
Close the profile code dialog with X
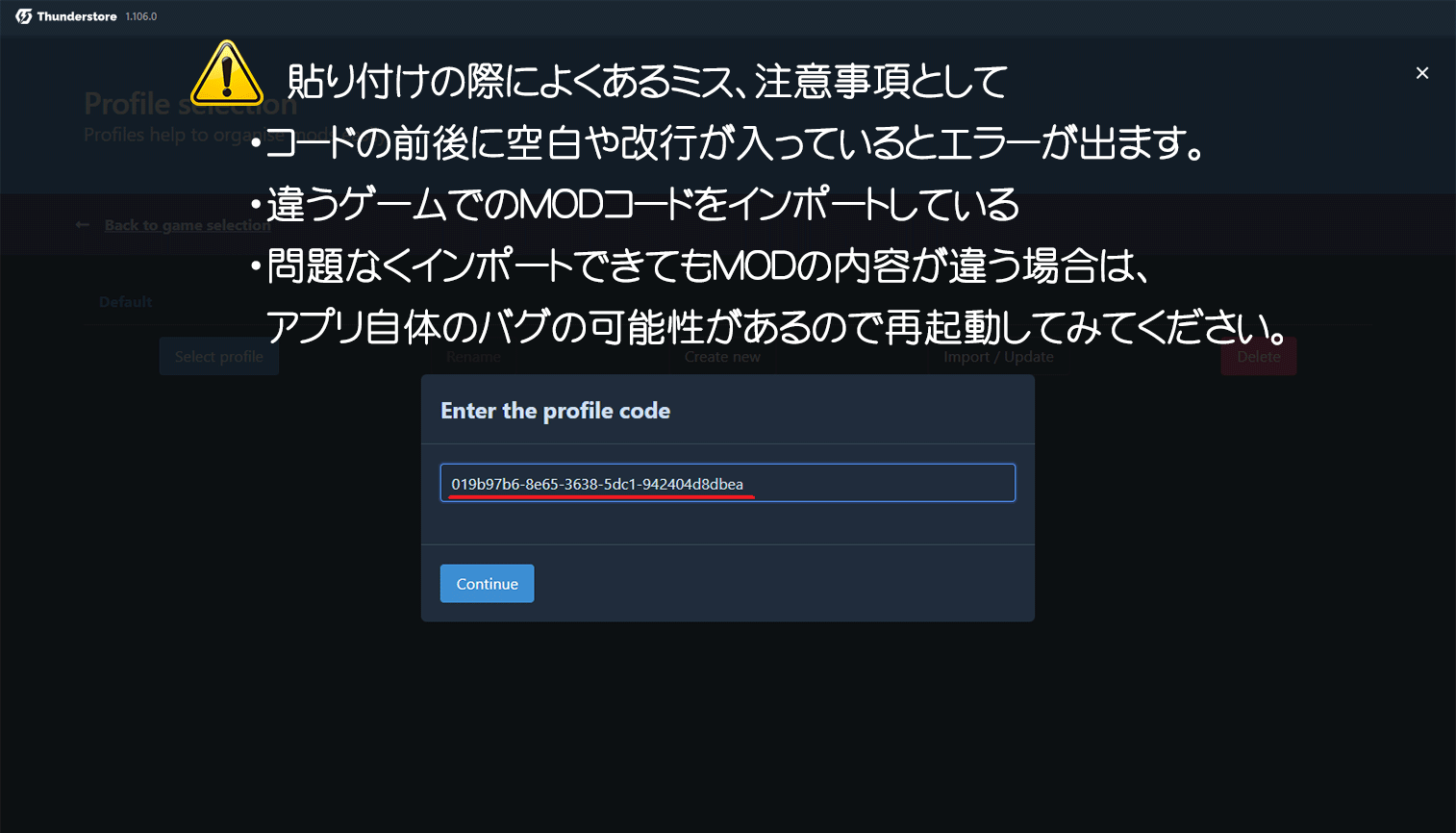[1422, 73]
